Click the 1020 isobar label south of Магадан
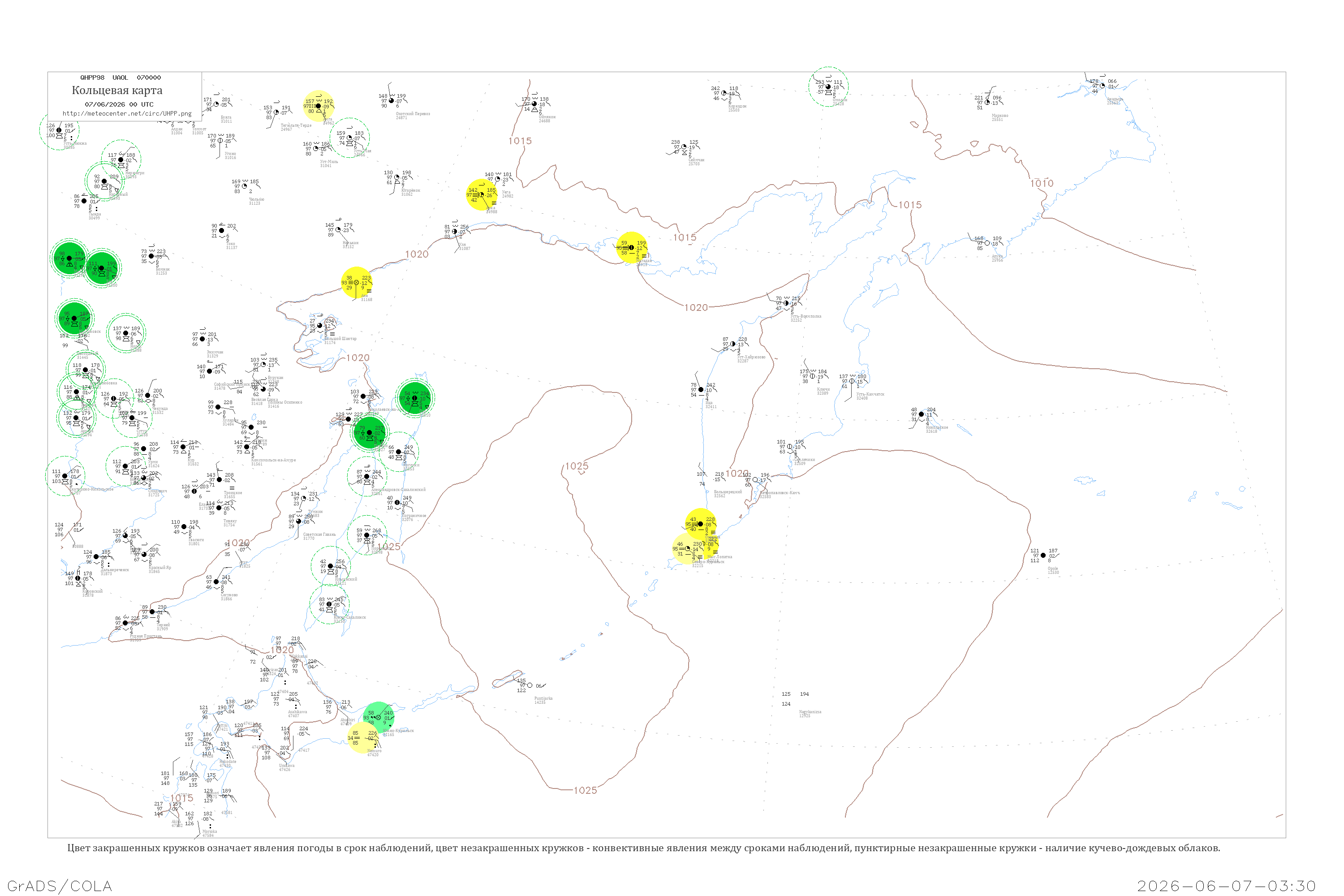The image size is (1344, 896). [696, 307]
